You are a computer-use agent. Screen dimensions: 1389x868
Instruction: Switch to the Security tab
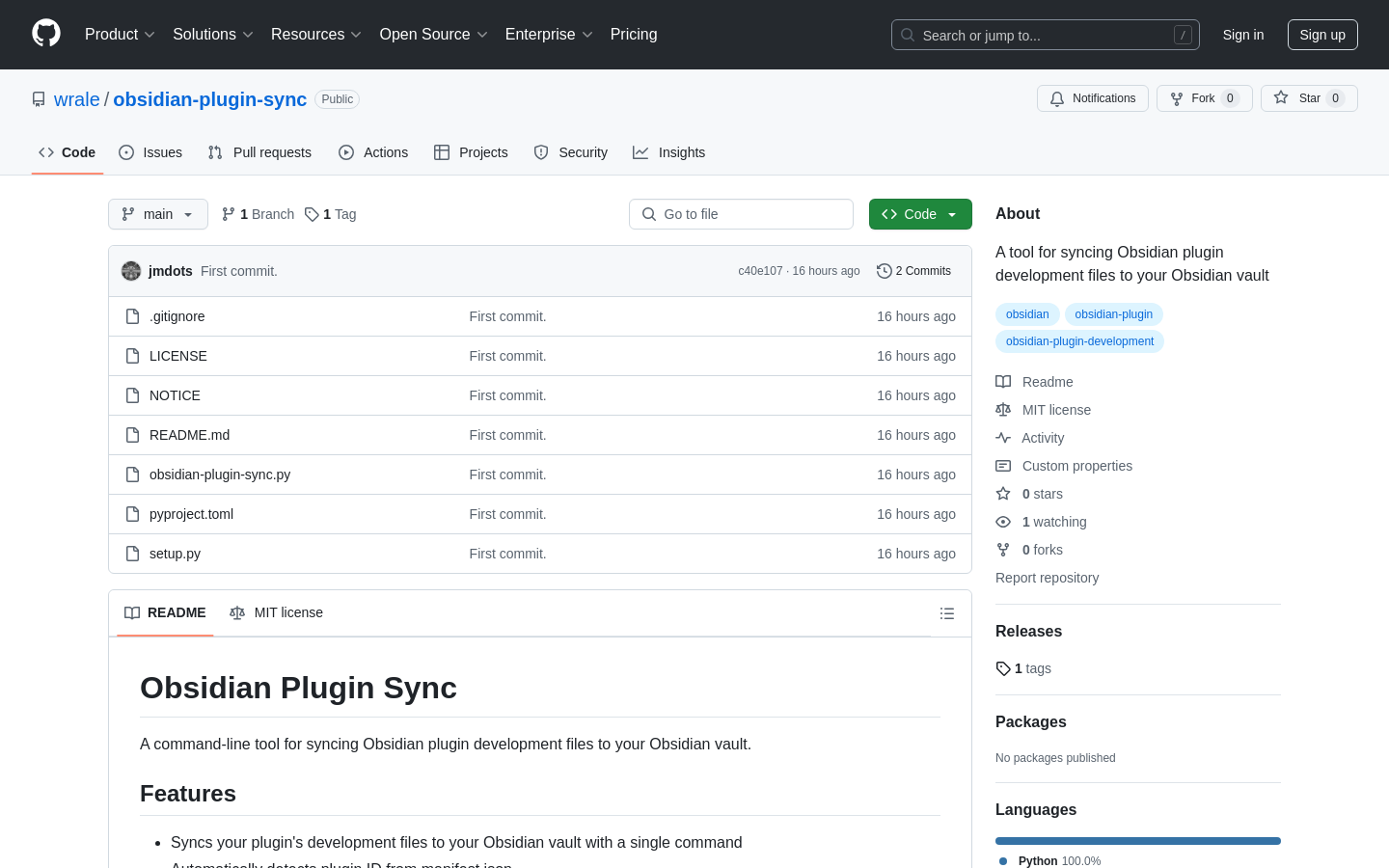(x=571, y=152)
